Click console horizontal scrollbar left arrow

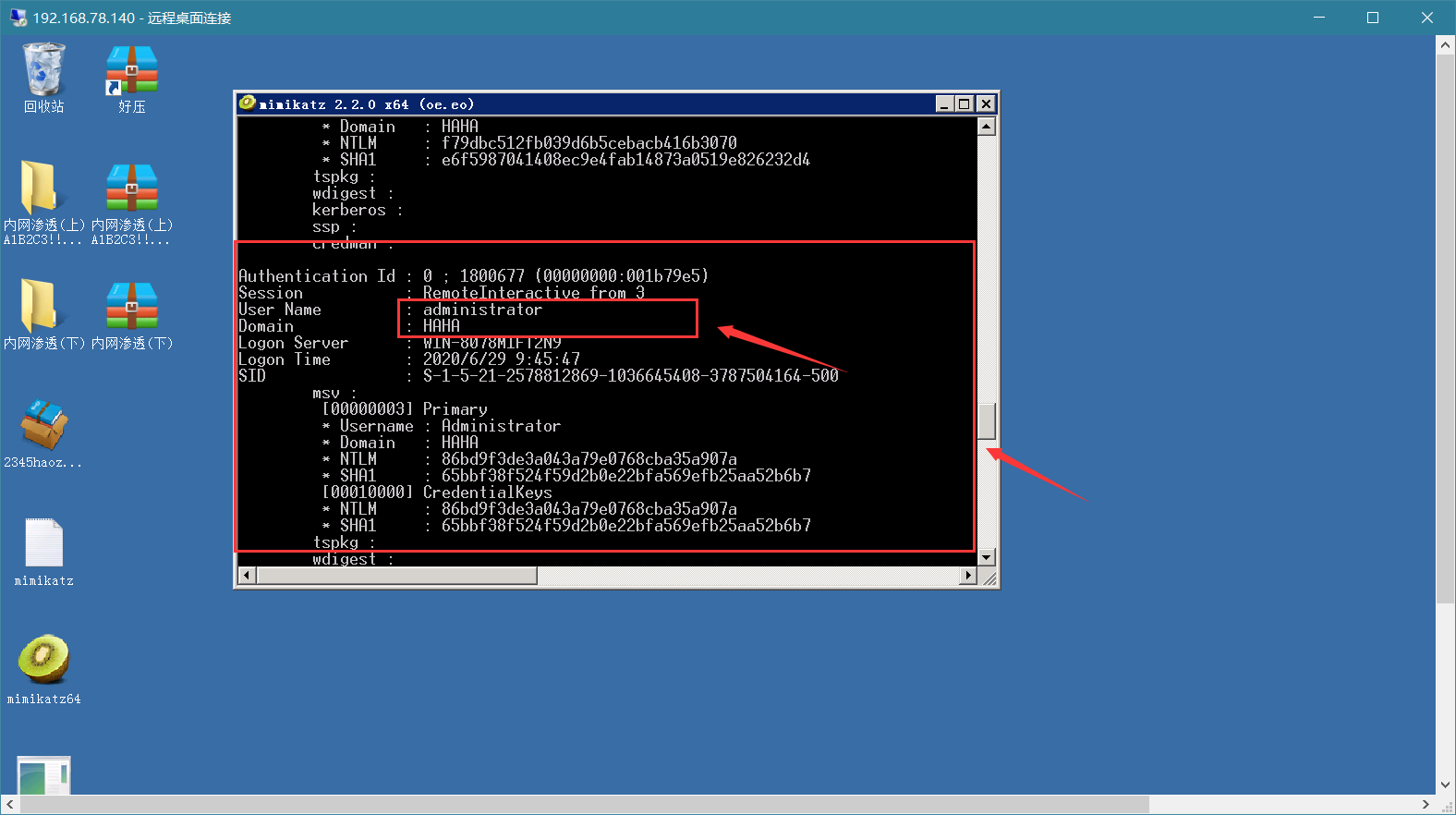247,576
